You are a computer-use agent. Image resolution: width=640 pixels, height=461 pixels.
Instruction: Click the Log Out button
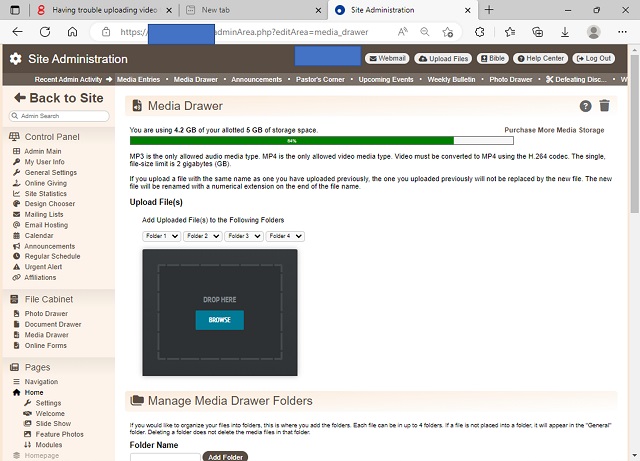[594, 58]
